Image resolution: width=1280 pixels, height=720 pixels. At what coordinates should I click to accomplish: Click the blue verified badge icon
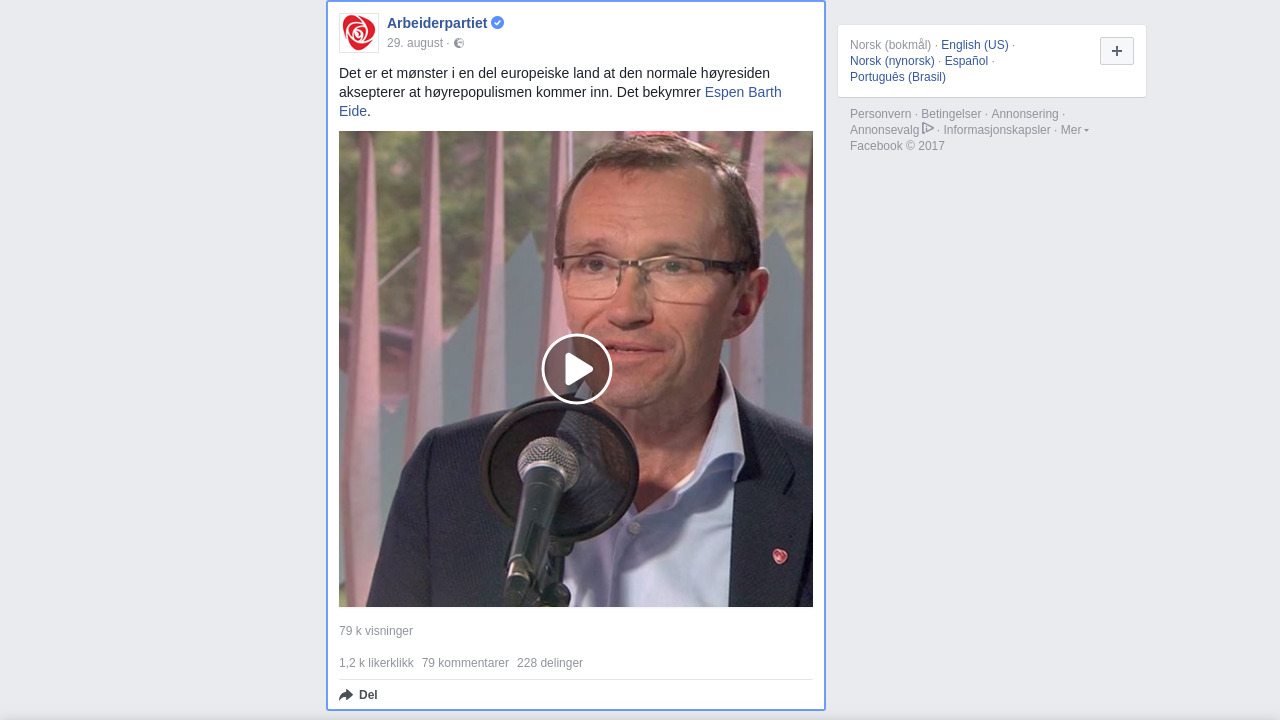tap(498, 23)
